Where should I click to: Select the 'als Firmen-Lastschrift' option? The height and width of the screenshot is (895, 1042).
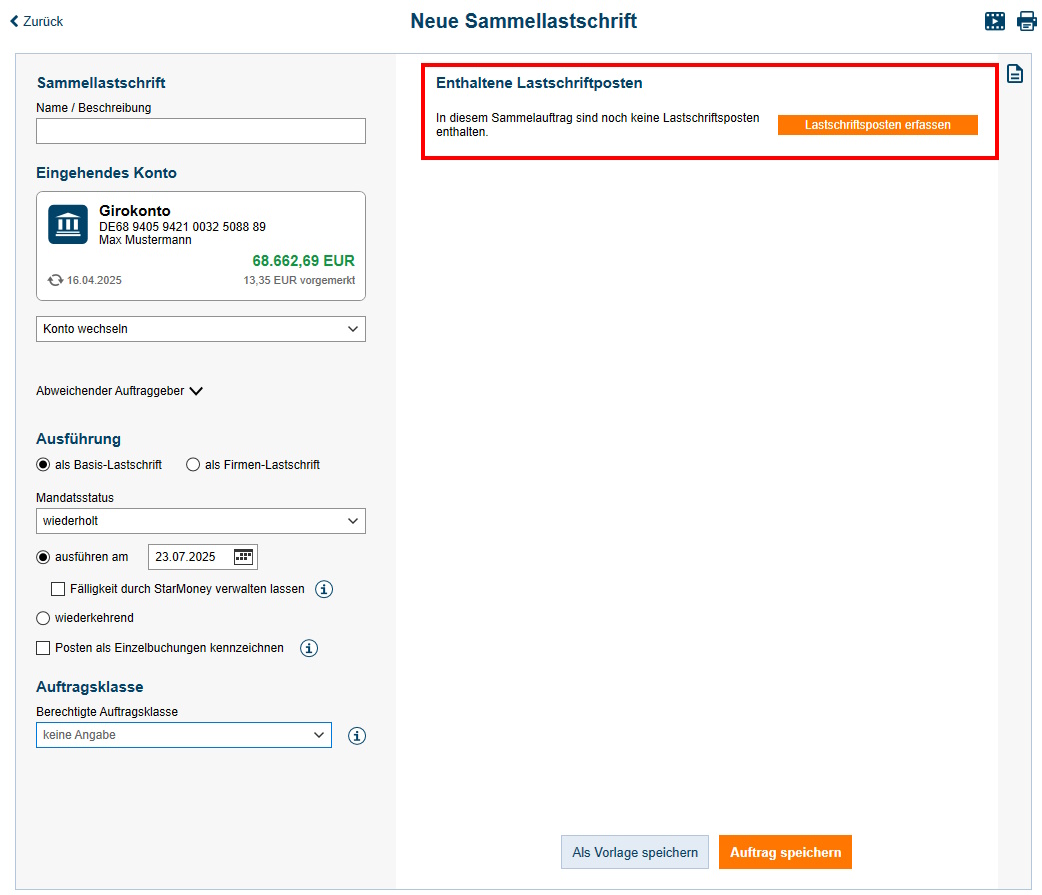[x=193, y=465]
